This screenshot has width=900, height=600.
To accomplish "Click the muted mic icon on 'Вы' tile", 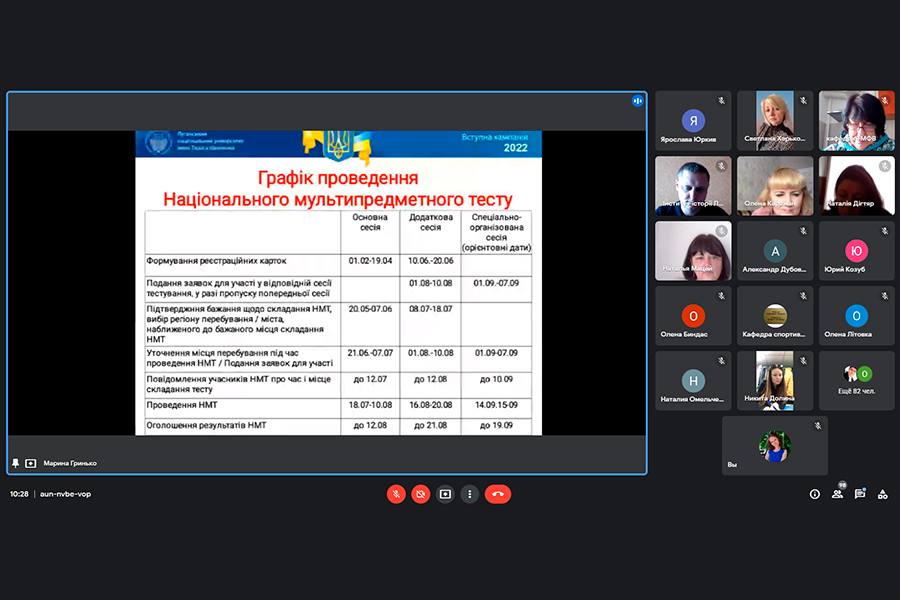I will coord(818,426).
